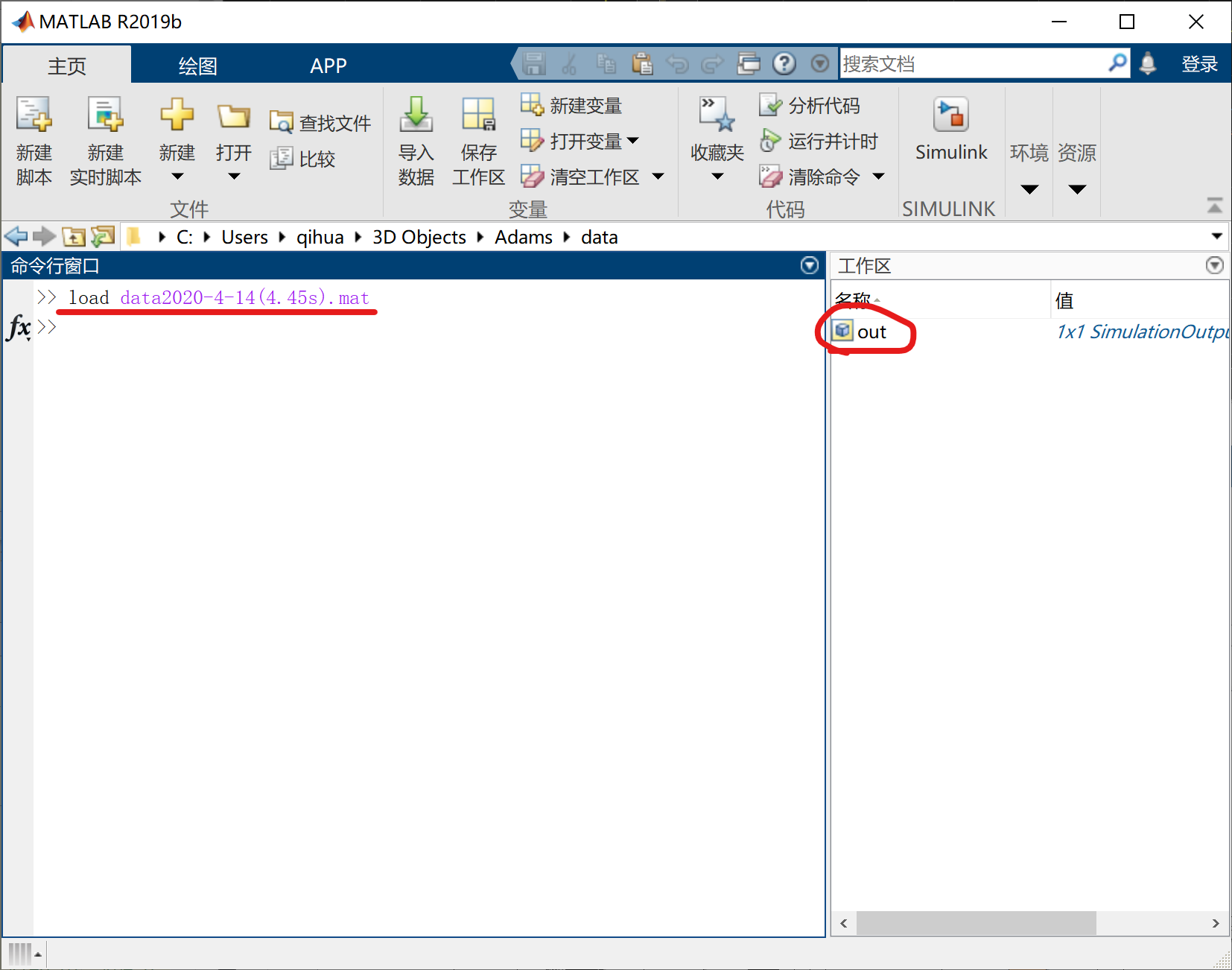Go up one folder level icon

click(74, 237)
